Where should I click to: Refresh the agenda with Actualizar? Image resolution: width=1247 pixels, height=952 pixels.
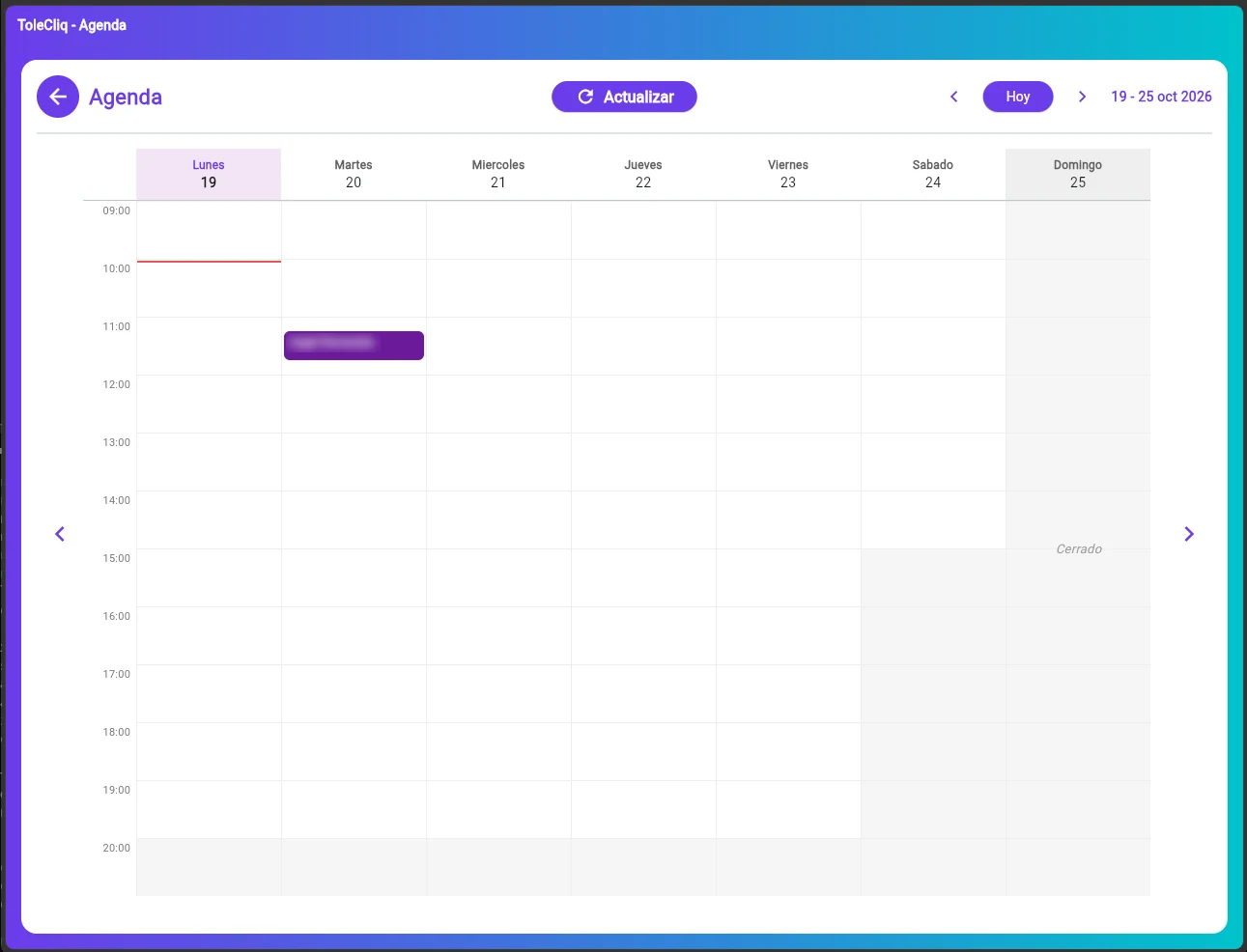pos(624,97)
